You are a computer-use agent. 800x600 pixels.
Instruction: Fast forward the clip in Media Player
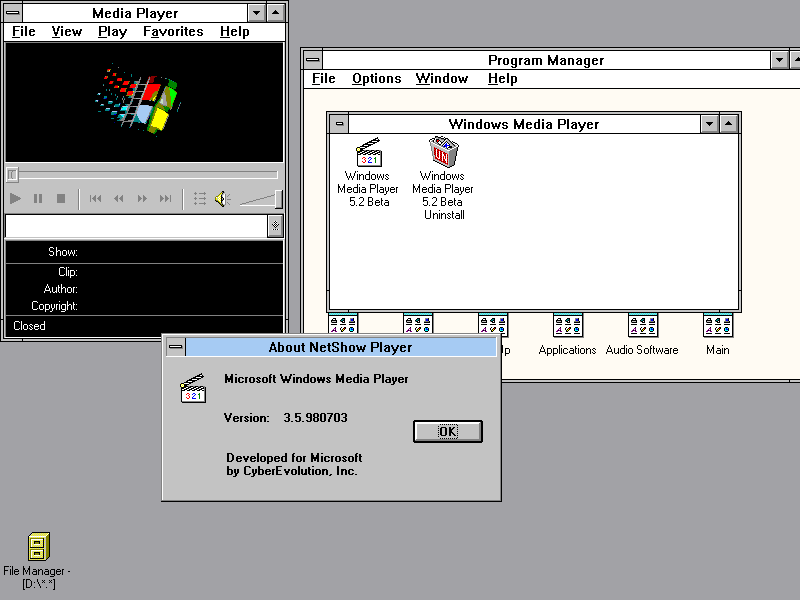tap(142, 198)
